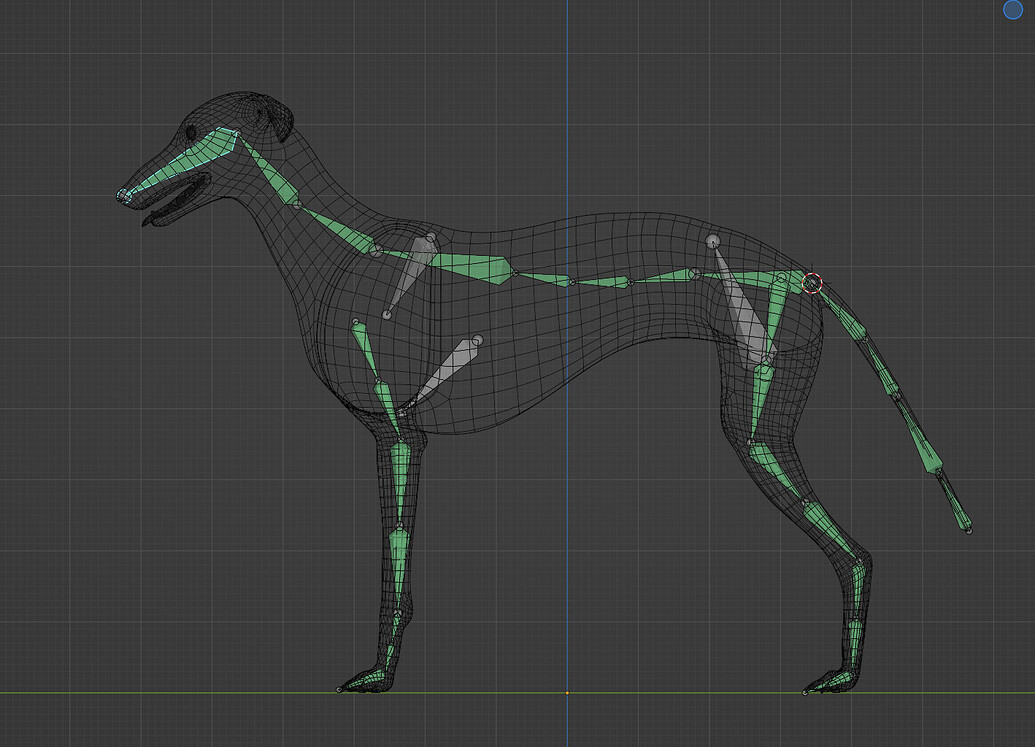This screenshot has height=747, width=1035.
Task: Click the red-white 3D cursor at tail base
Action: click(812, 283)
